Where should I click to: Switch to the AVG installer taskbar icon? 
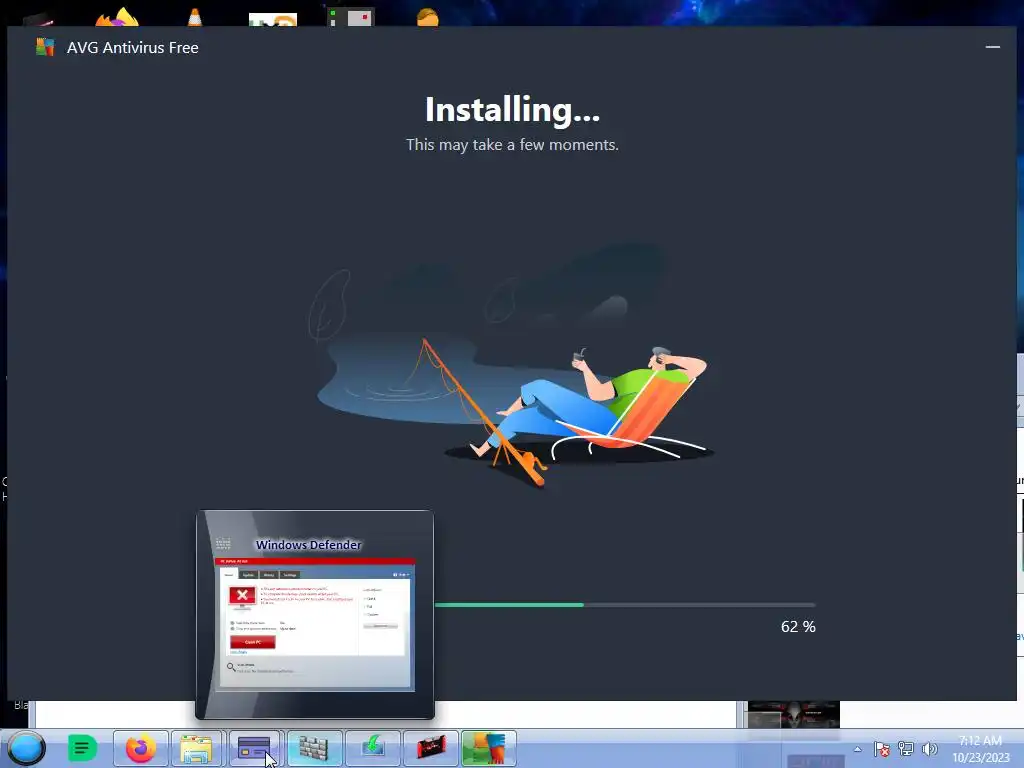[x=488, y=748]
